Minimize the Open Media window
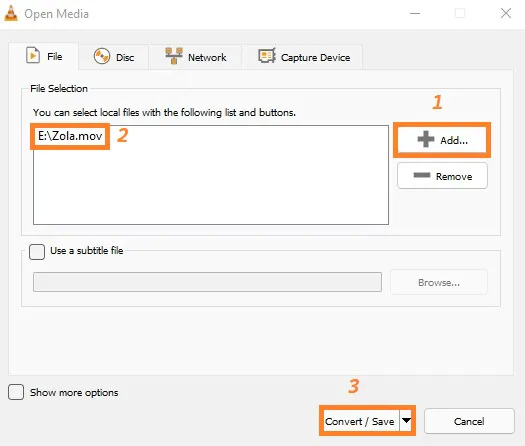 pyautogui.click(x=415, y=13)
